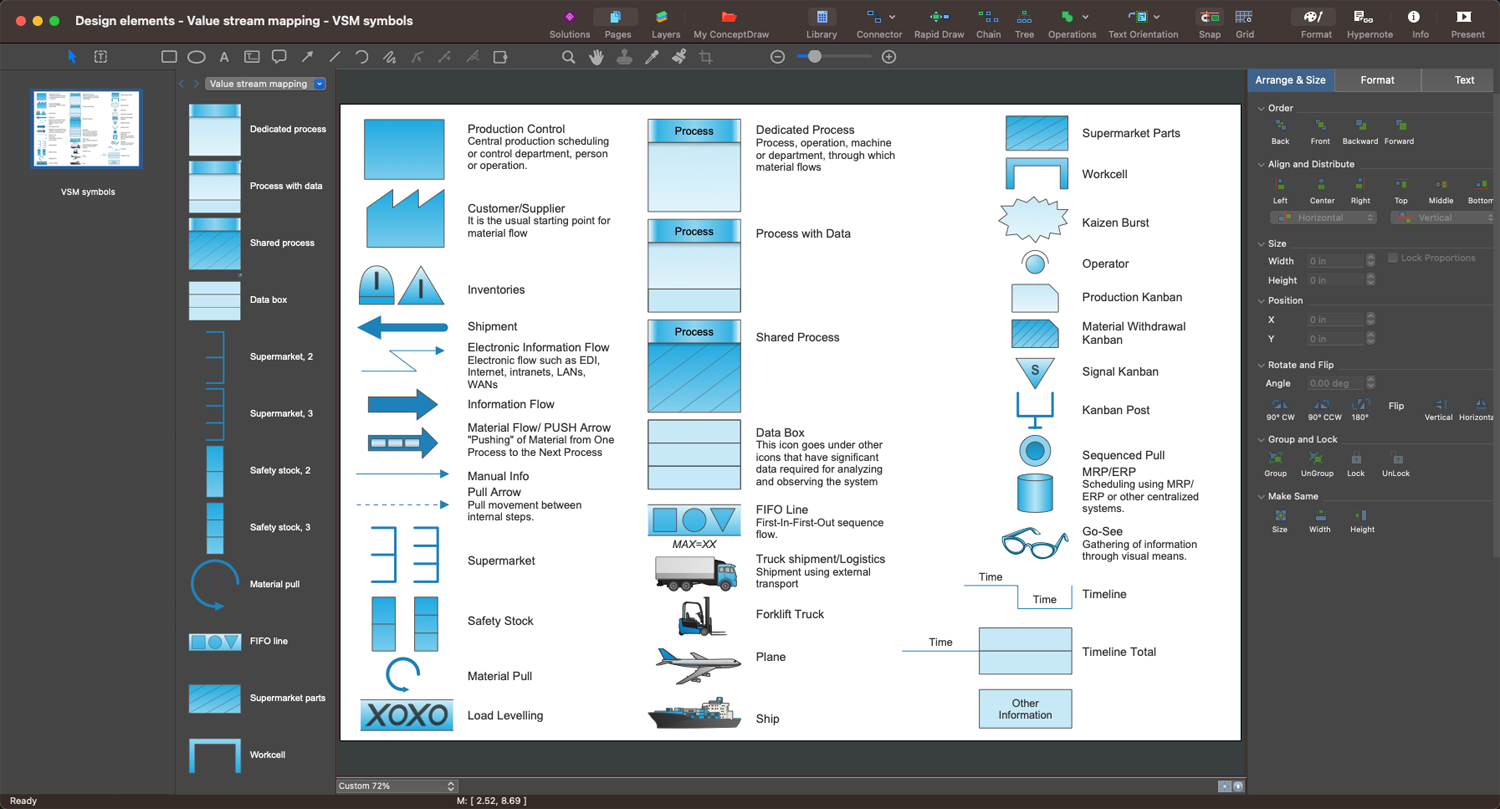Viewport: 1500px width, 809px height.
Task: Switch to the Format tab
Action: [1377, 80]
